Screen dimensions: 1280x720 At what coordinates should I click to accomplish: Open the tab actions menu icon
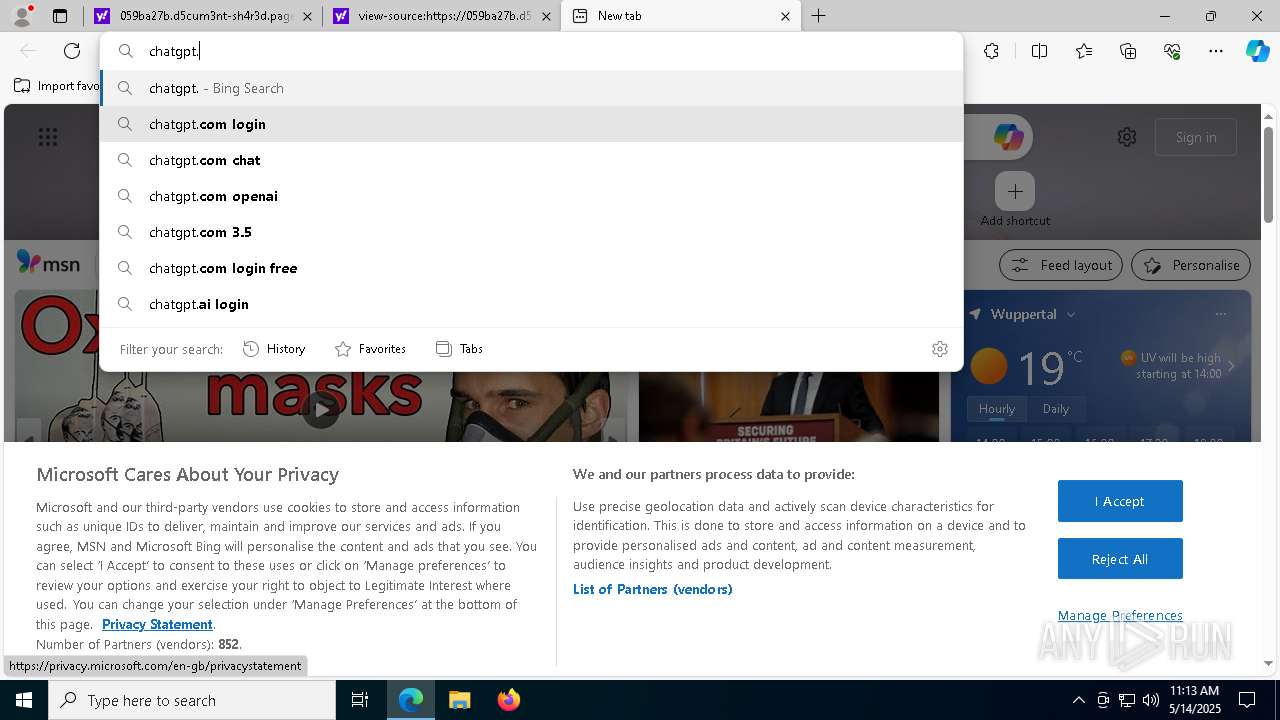pos(60,16)
